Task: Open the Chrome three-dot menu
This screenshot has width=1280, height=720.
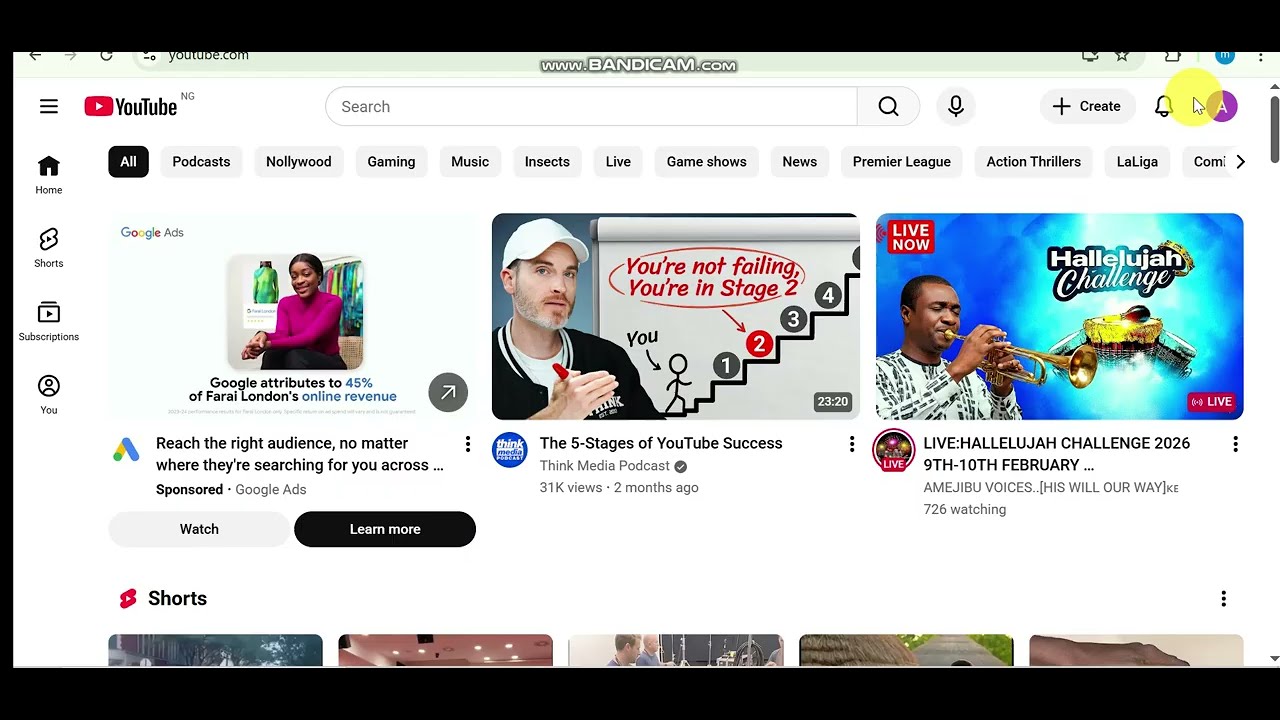Action: [1260, 56]
